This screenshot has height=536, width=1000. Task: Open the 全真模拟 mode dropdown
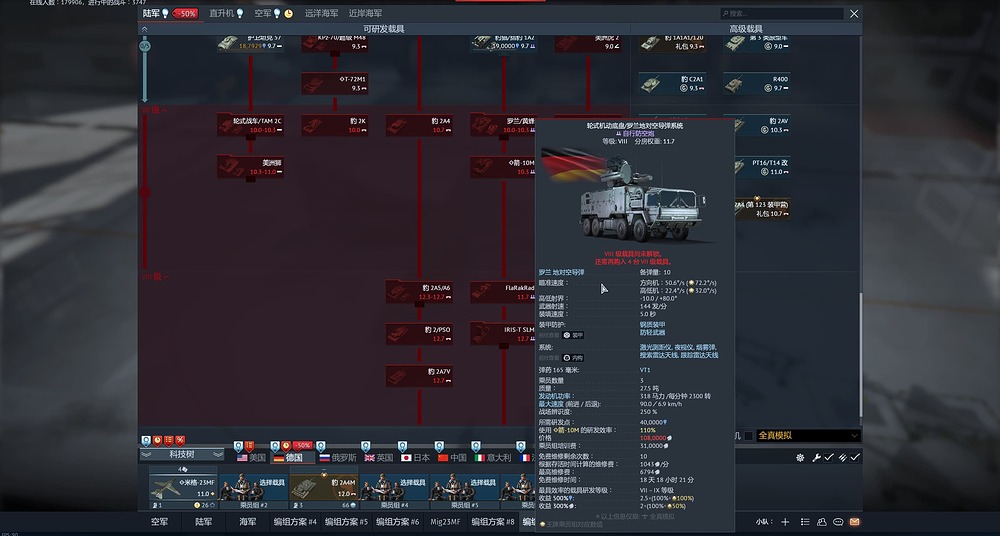(x=808, y=435)
